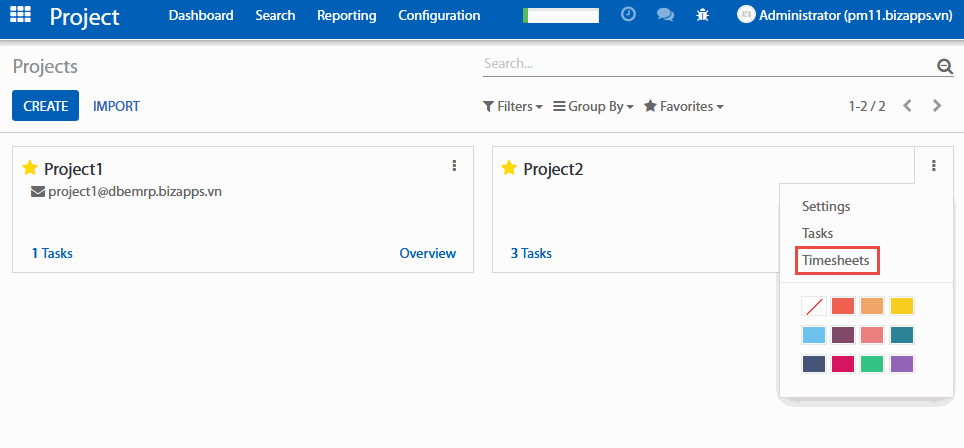The height and width of the screenshot is (448, 964).
Task: Open the 3 Tasks link in Project2
Action: click(x=531, y=253)
